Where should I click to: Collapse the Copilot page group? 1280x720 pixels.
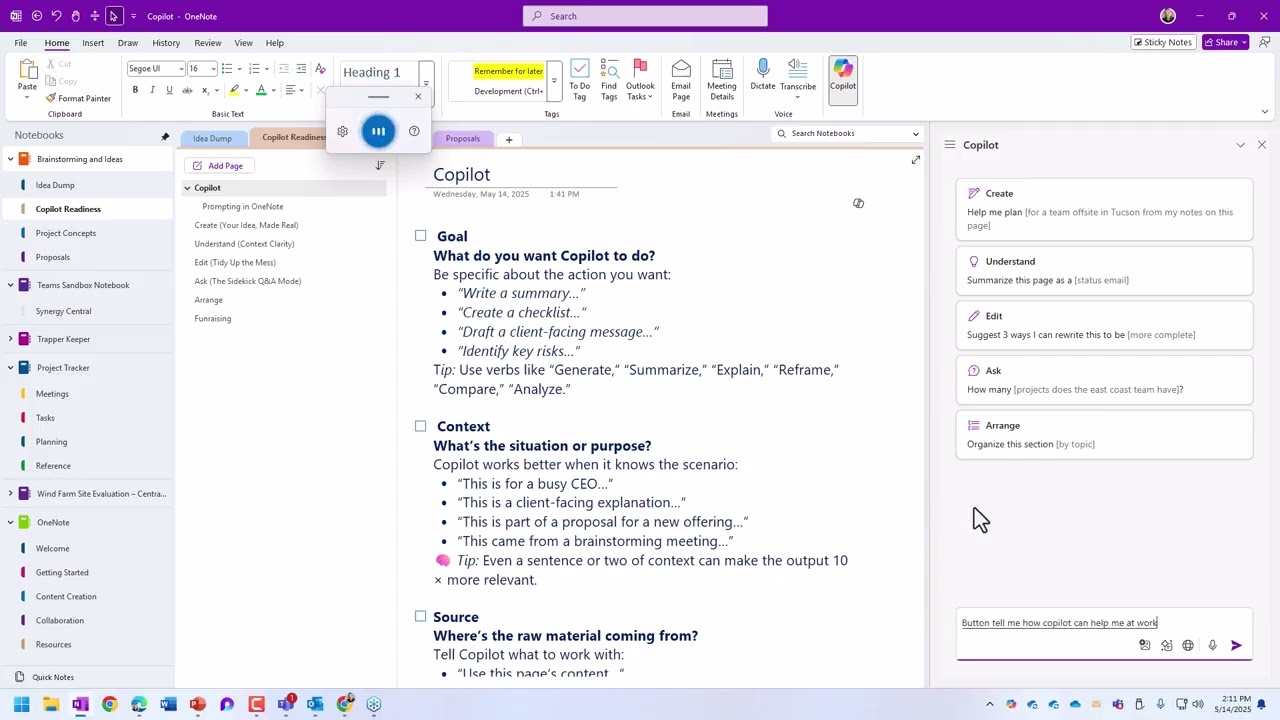pos(187,188)
